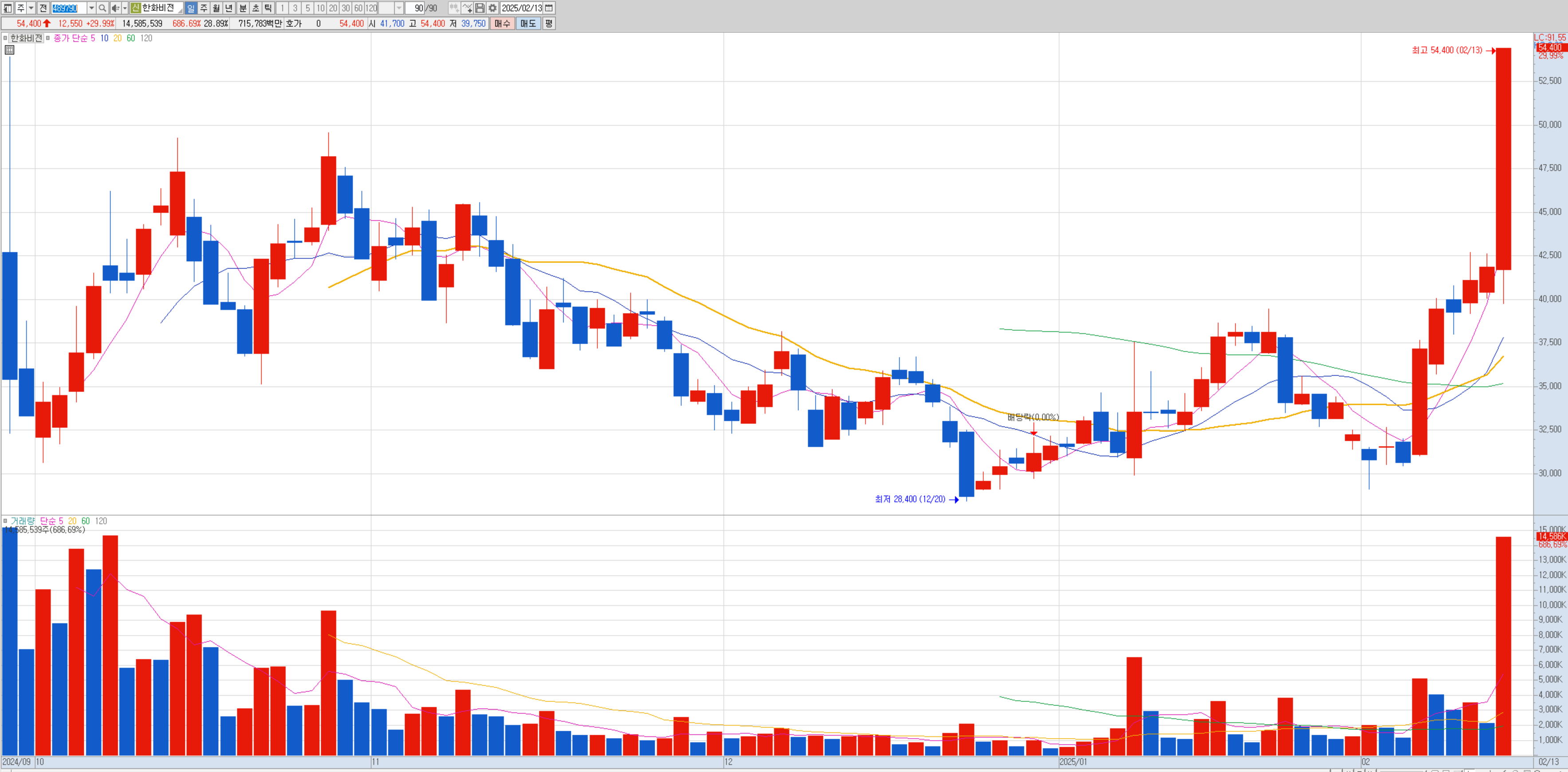The image size is (1568, 772).
Task: Click the green 60 price MA legend
Action: click(x=131, y=38)
